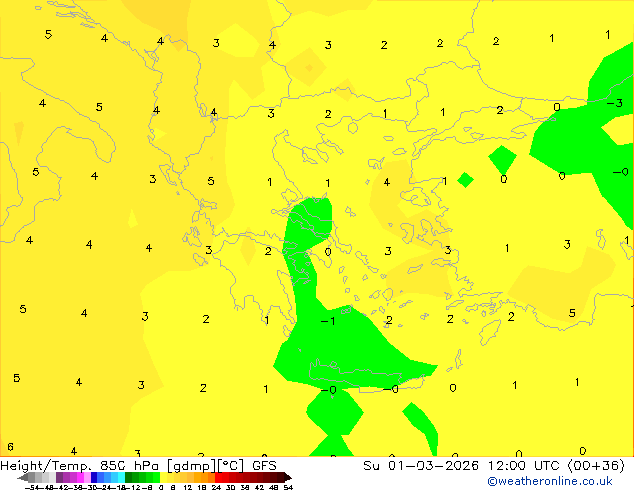
Task: Select the bright yellow swatch in the legend
Action: coord(163,477)
